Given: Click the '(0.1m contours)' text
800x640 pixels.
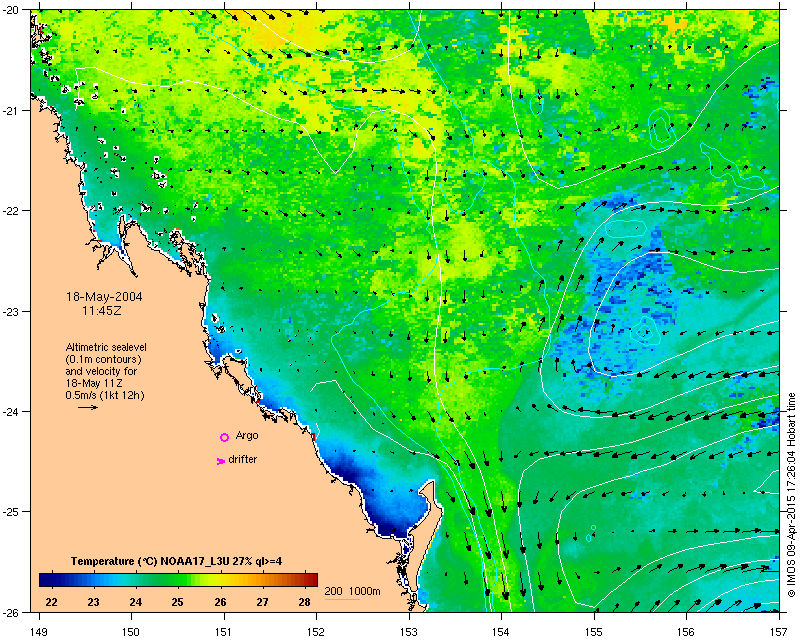Looking at the screenshot, I should click(104, 359).
